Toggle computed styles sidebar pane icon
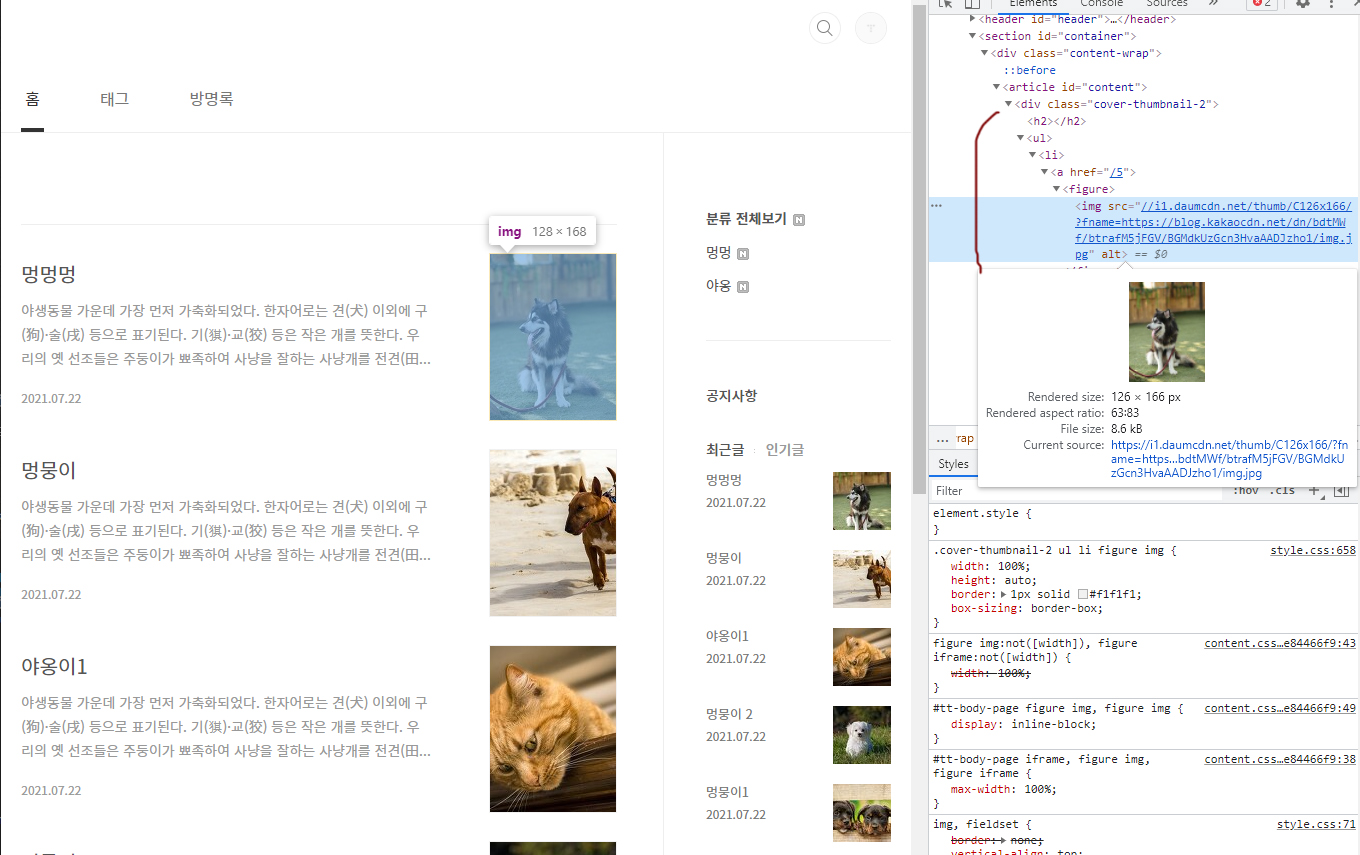This screenshot has height=855, width=1360. click(1341, 491)
